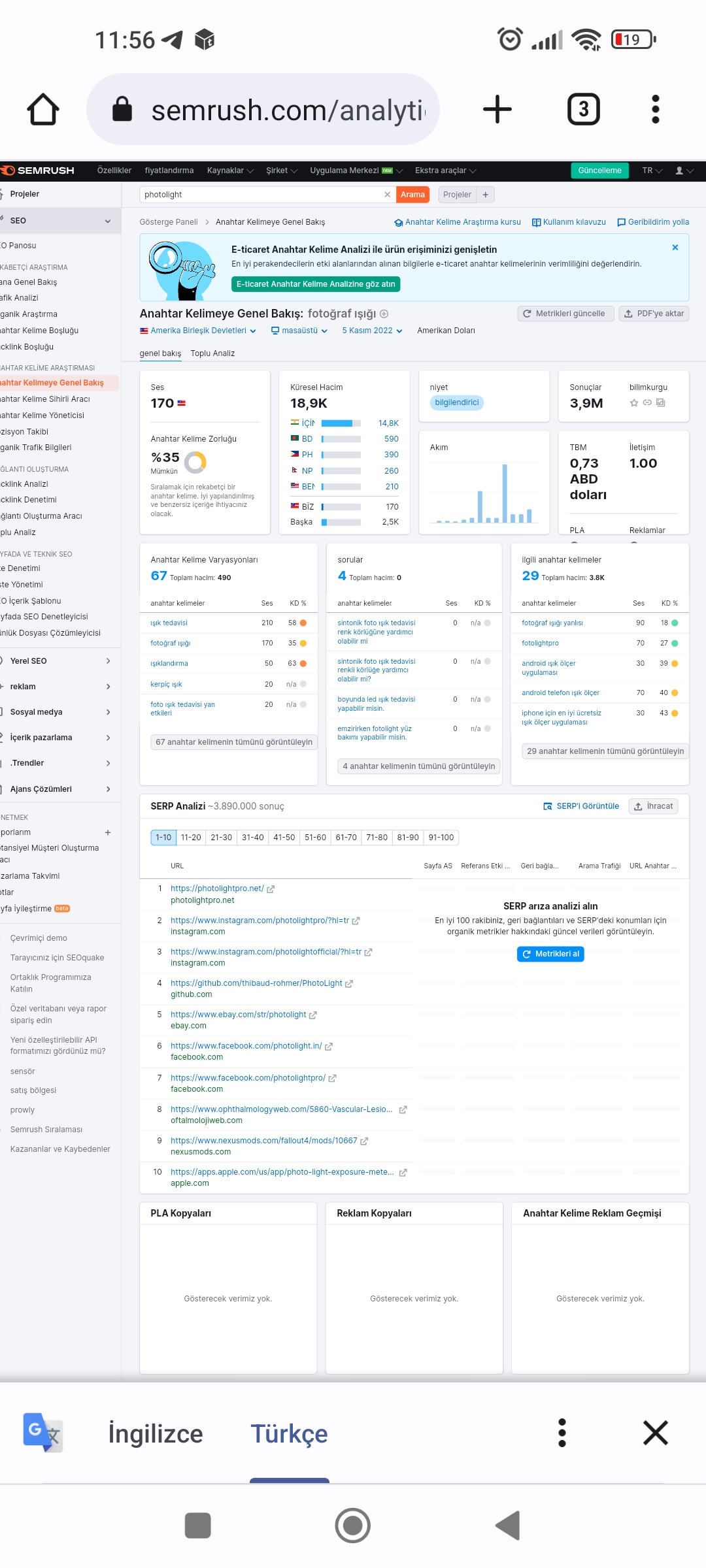Open Anahtar Kelime Sihirli Aracı in sidebar
Screen dimensions: 706x1568
point(46,399)
